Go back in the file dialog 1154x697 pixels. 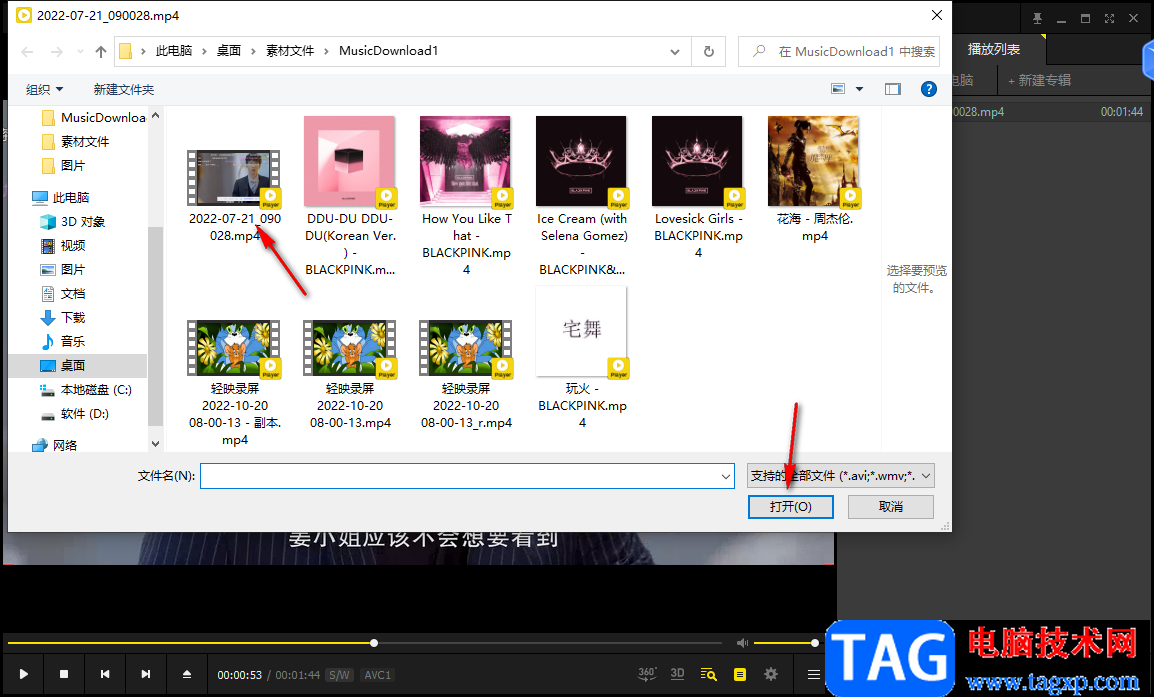(x=27, y=52)
